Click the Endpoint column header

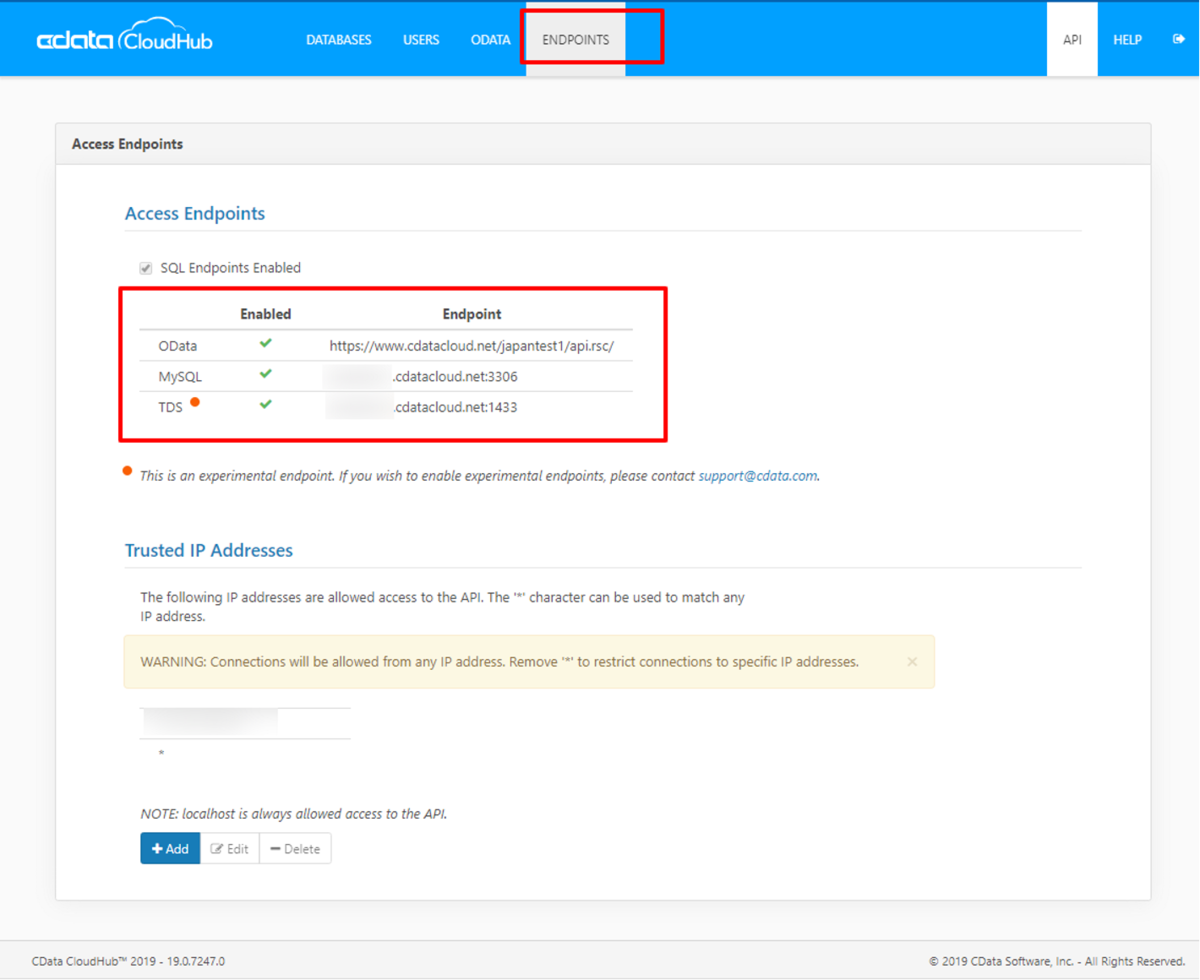click(x=472, y=314)
